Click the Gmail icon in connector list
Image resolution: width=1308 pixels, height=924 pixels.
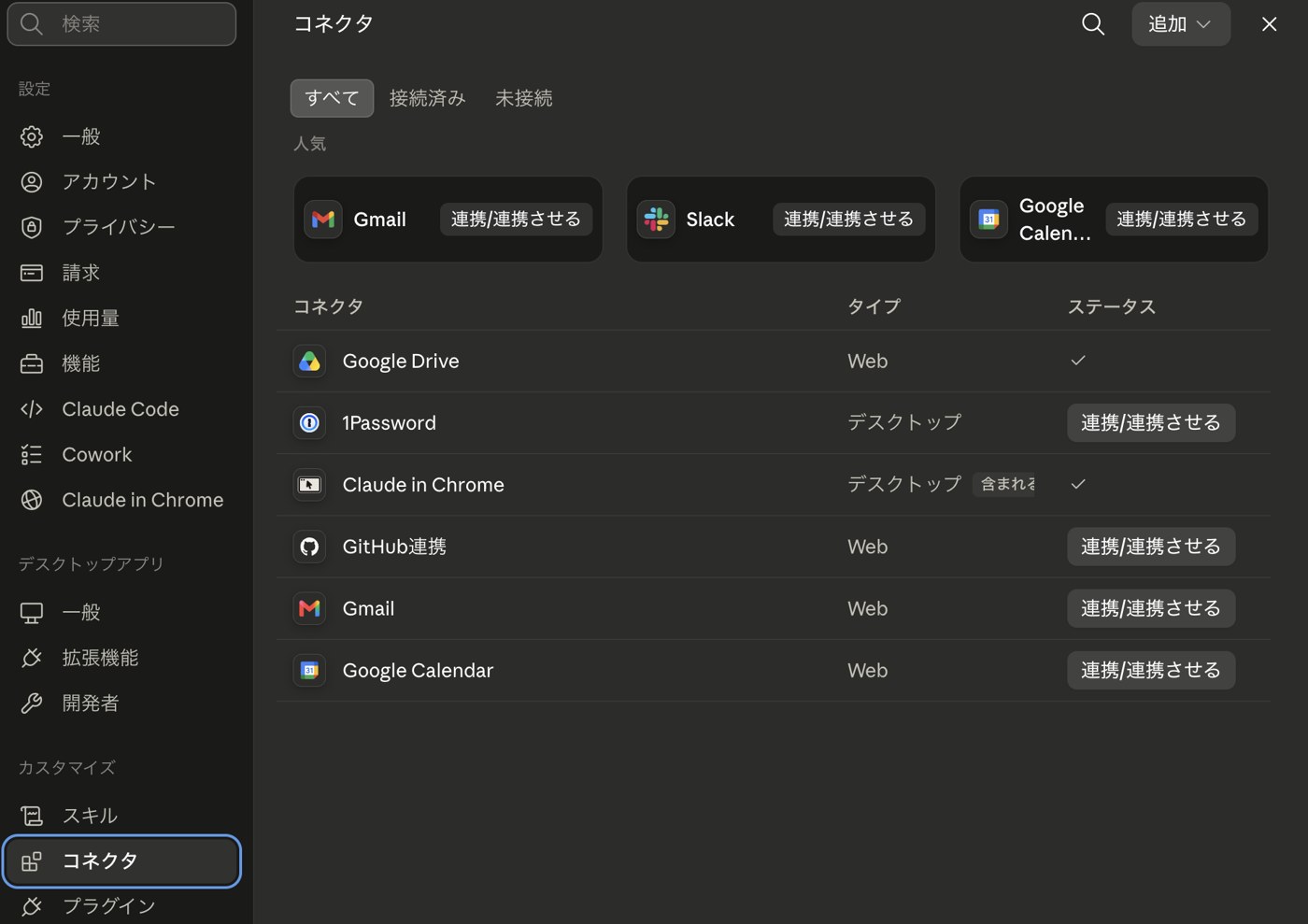pos(309,608)
